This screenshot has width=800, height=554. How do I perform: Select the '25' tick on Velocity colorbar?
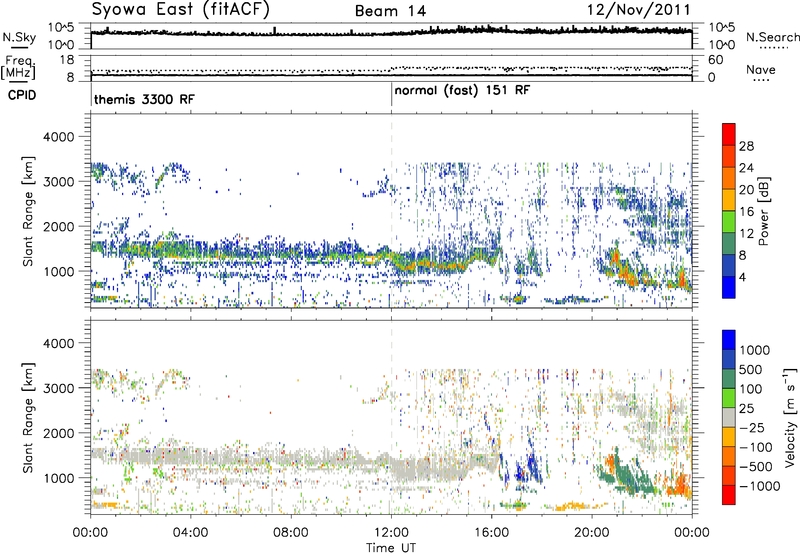pos(747,408)
